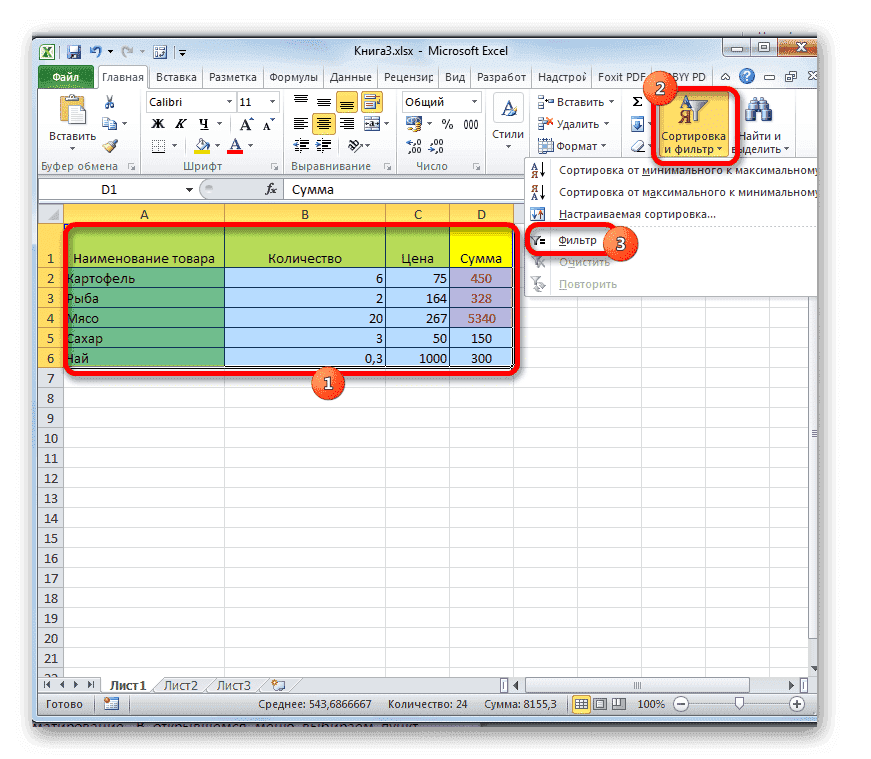Viewport: 871px width, 759px height.
Task: Open the Общий number format dropdown
Action: pyautogui.click(x=474, y=101)
